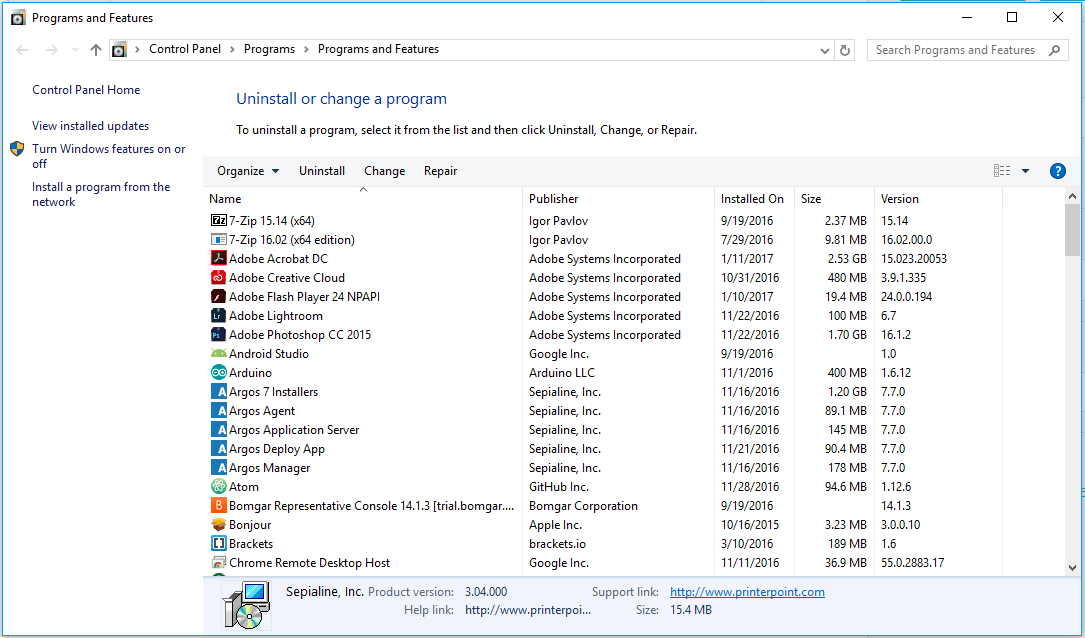Select the Argos Manager icon
The image size is (1085, 638).
[218, 468]
